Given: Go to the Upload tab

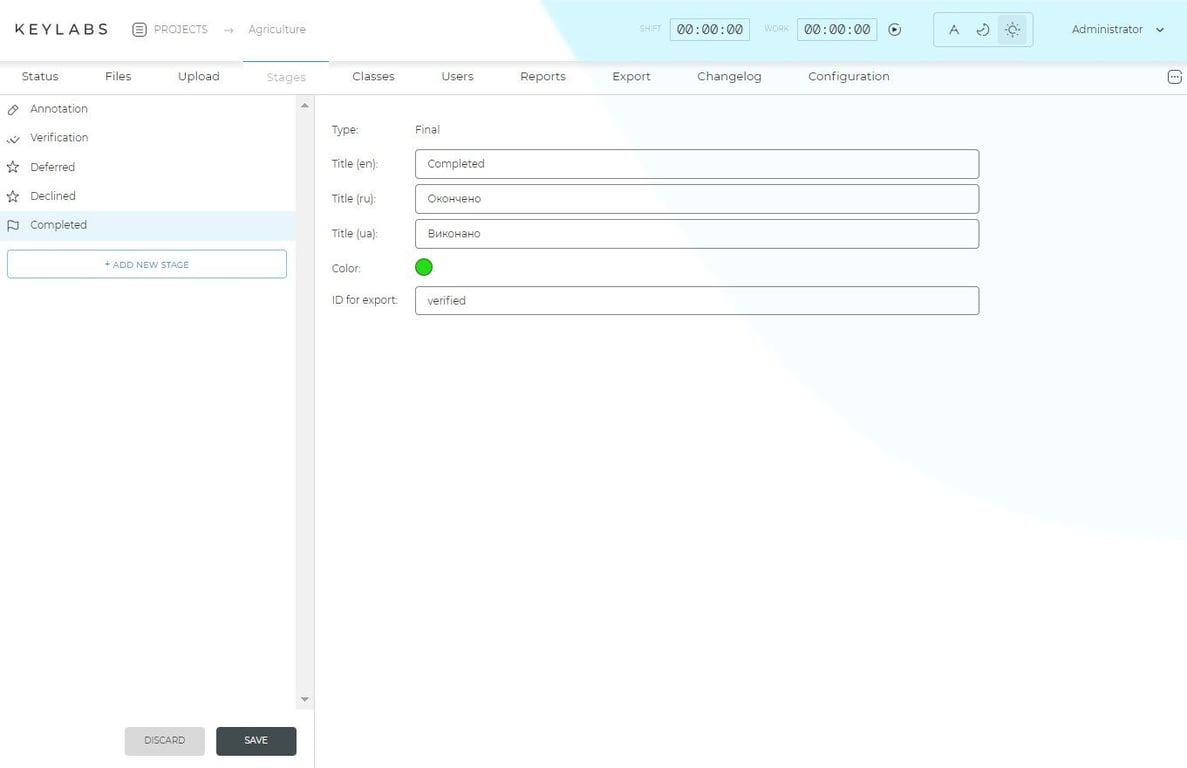Looking at the screenshot, I should click(x=198, y=76).
